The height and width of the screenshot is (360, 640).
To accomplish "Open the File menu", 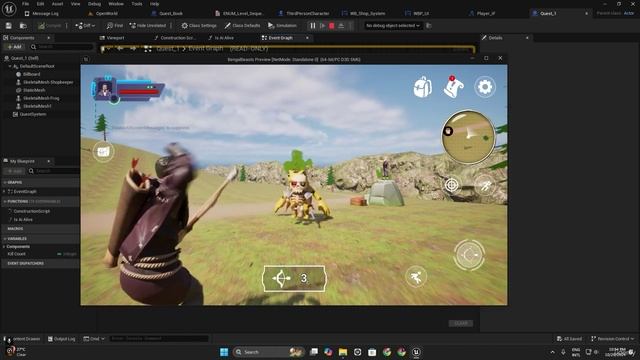I will pos(25,4).
